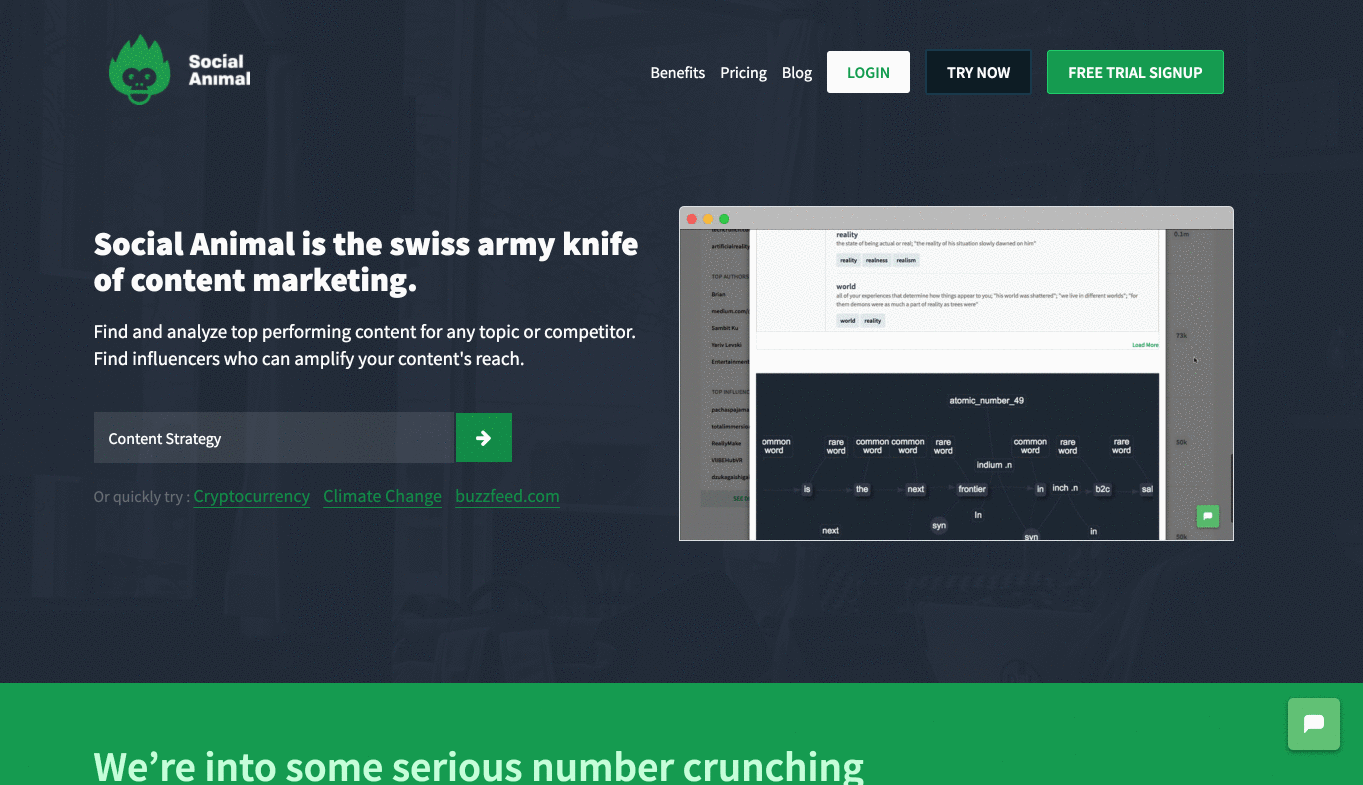Viewport: 1363px width, 785px height.
Task: Click the Social Animal wordmark text
Action: click(x=219, y=70)
